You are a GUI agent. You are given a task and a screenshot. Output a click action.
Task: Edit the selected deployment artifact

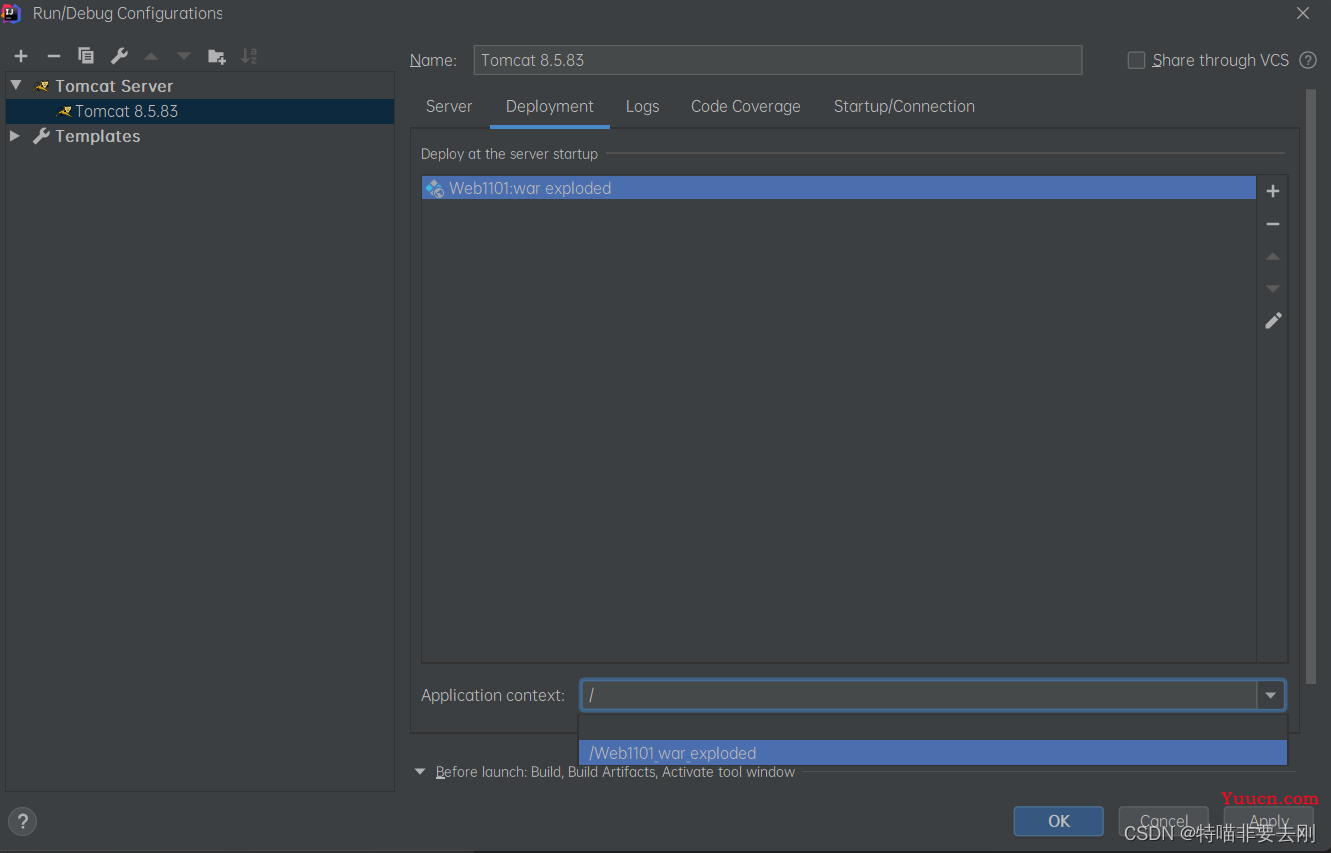point(1273,321)
